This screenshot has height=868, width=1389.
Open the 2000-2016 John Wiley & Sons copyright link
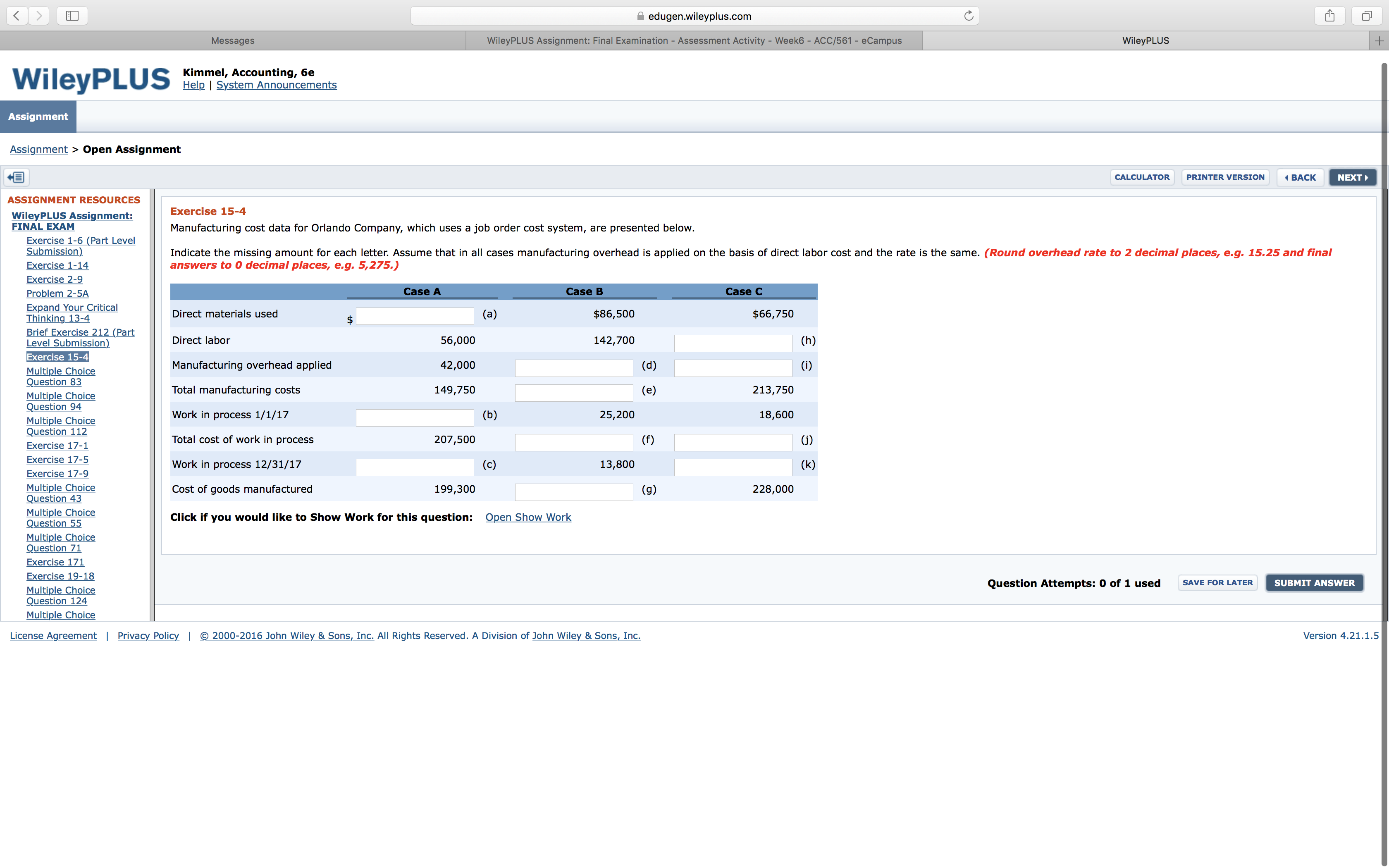[287, 636]
